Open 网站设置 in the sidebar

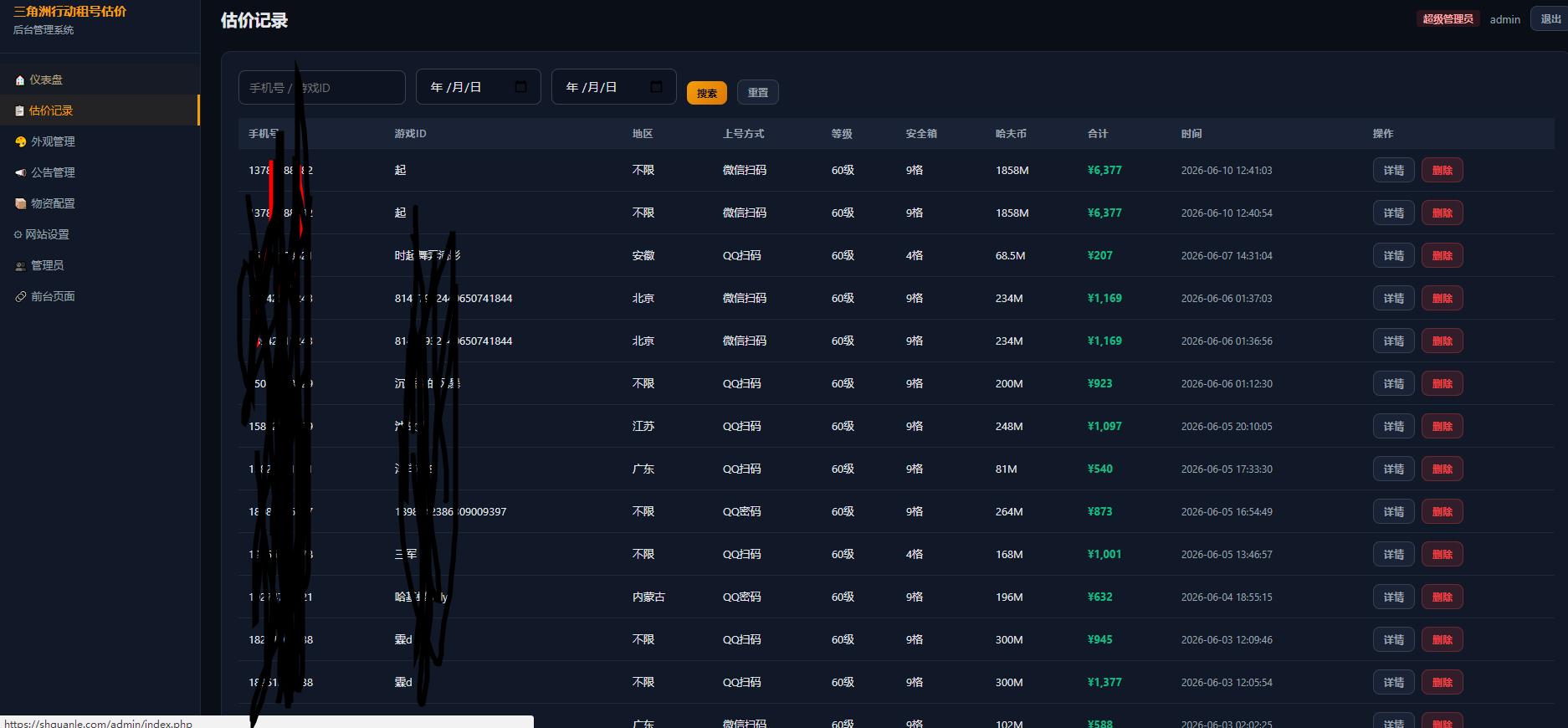pyautogui.click(x=100, y=234)
